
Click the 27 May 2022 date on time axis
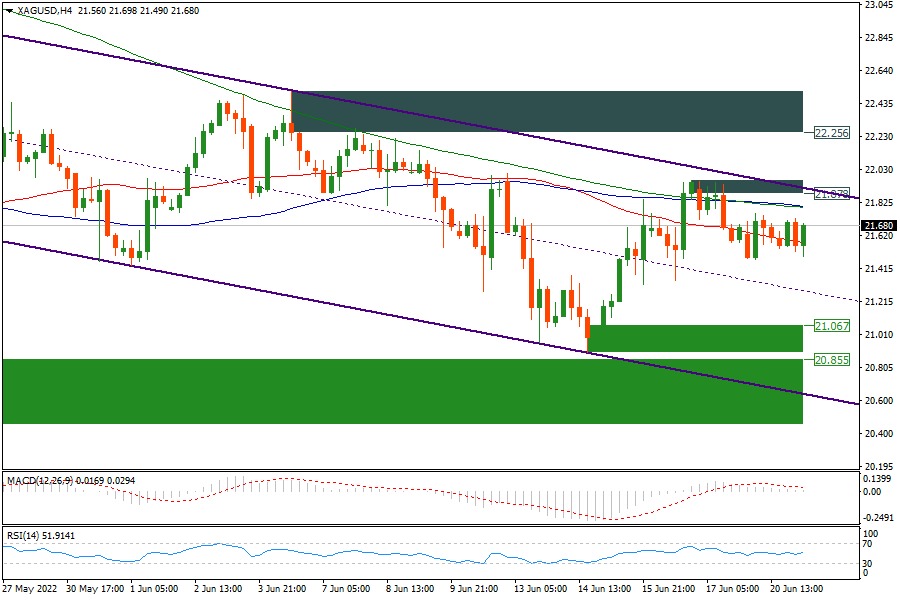click(x=28, y=590)
